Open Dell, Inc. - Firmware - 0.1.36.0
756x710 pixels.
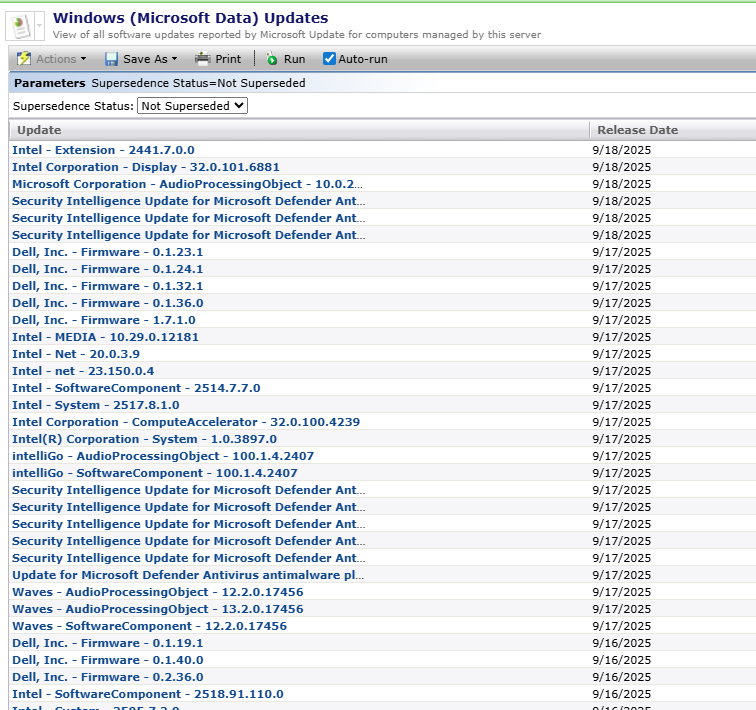click(108, 303)
